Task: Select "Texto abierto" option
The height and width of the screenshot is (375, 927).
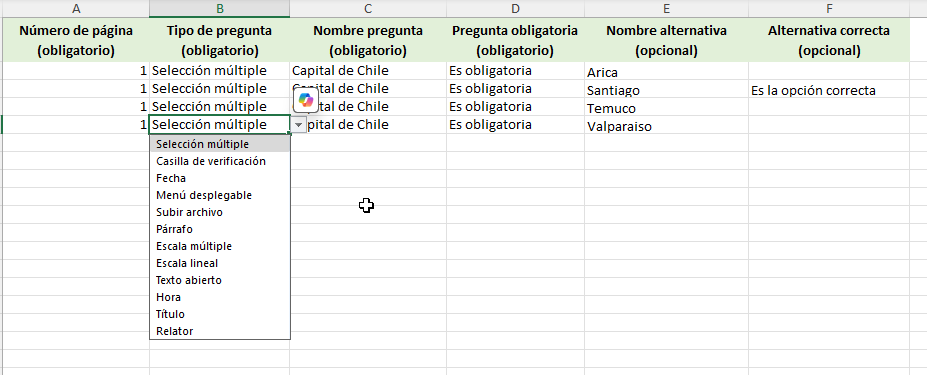Action: pyautogui.click(x=220, y=280)
